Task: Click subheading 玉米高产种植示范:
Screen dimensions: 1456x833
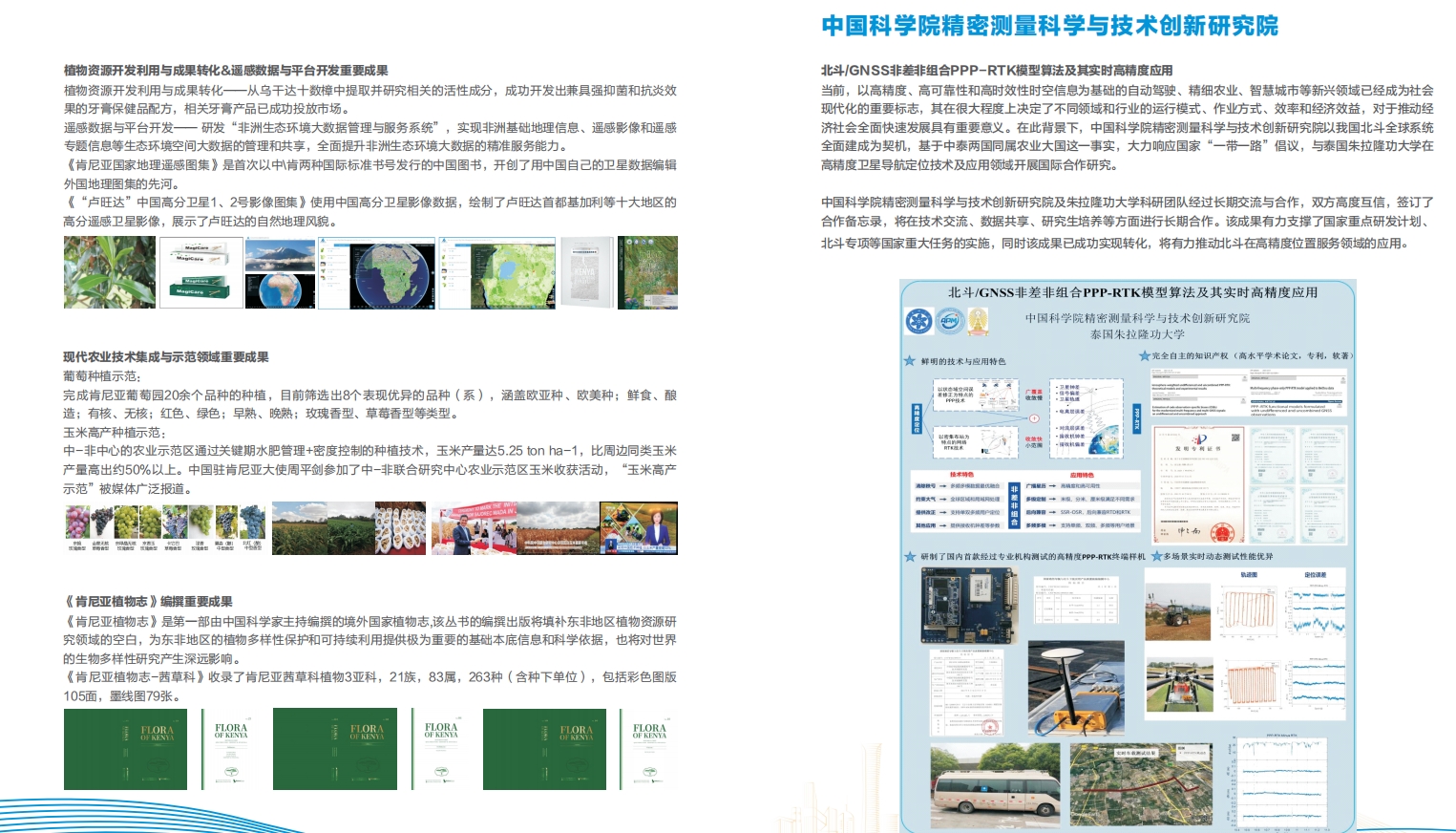Action: coord(115,433)
